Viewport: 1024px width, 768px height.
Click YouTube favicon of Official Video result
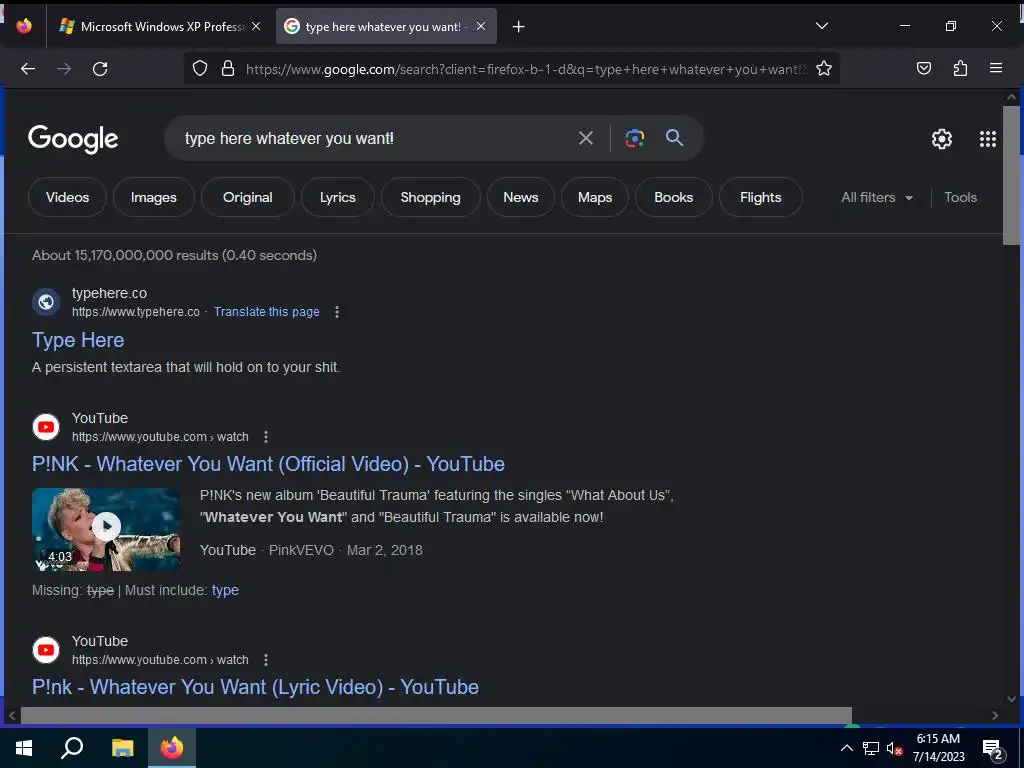[x=46, y=427]
